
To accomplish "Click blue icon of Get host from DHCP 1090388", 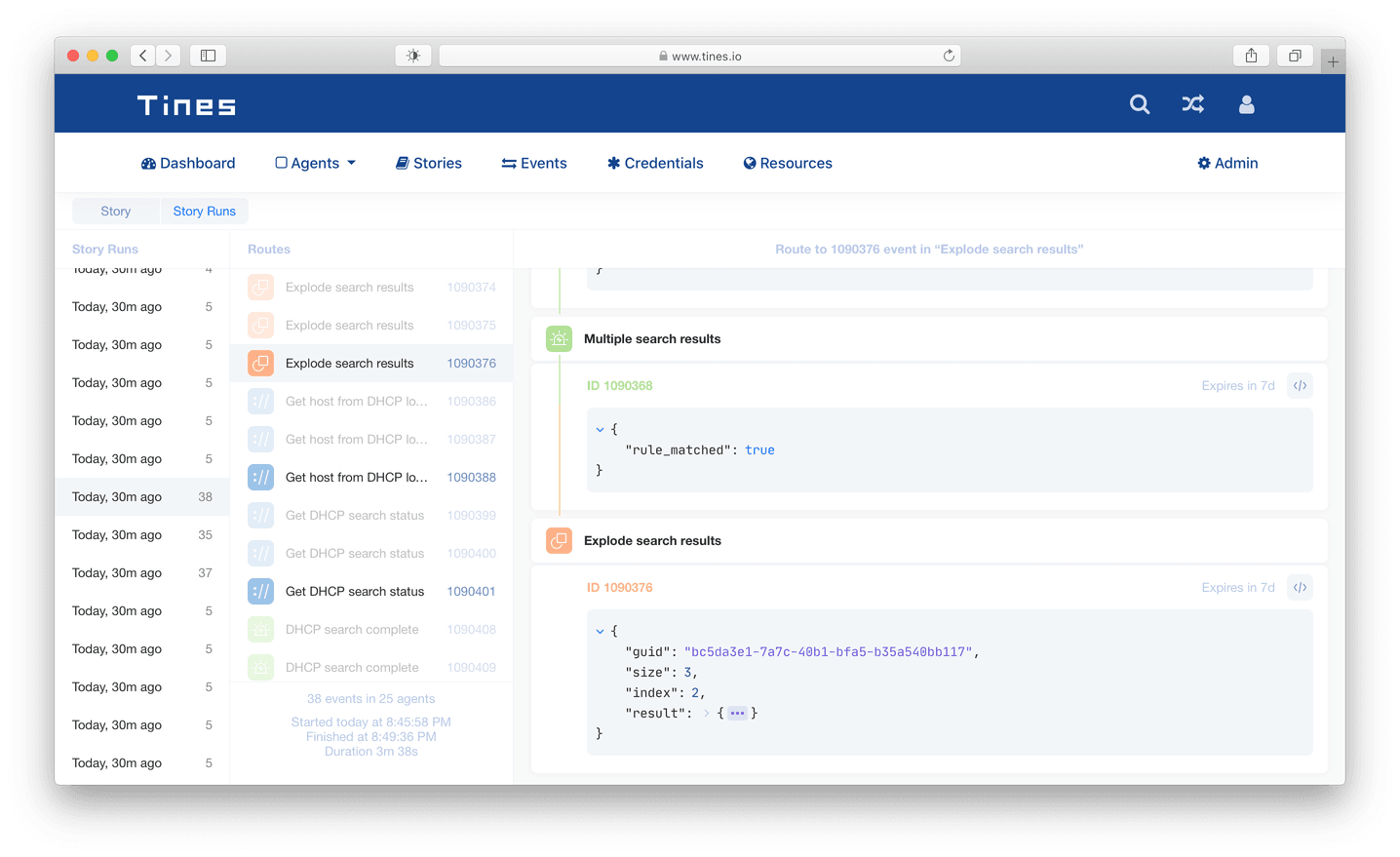I will [260, 478].
